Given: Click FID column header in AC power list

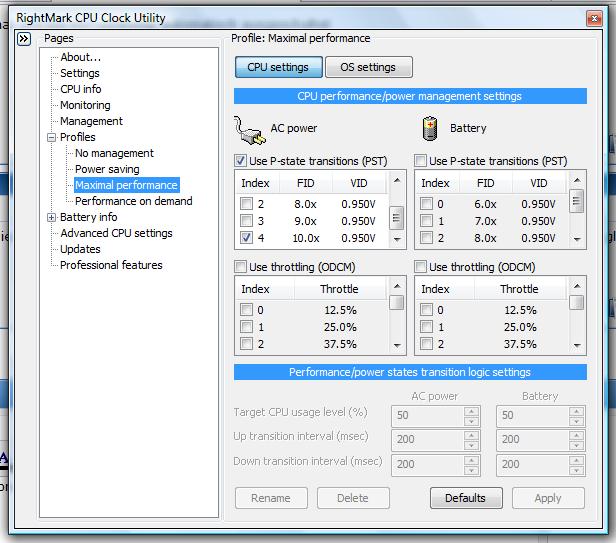Looking at the screenshot, I should pyautogui.click(x=306, y=183).
